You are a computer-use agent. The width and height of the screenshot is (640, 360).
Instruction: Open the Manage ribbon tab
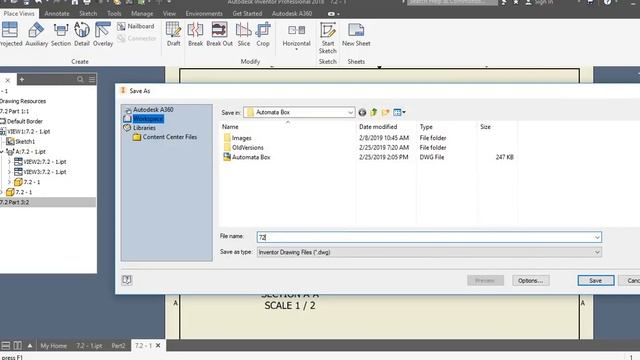[x=142, y=13]
